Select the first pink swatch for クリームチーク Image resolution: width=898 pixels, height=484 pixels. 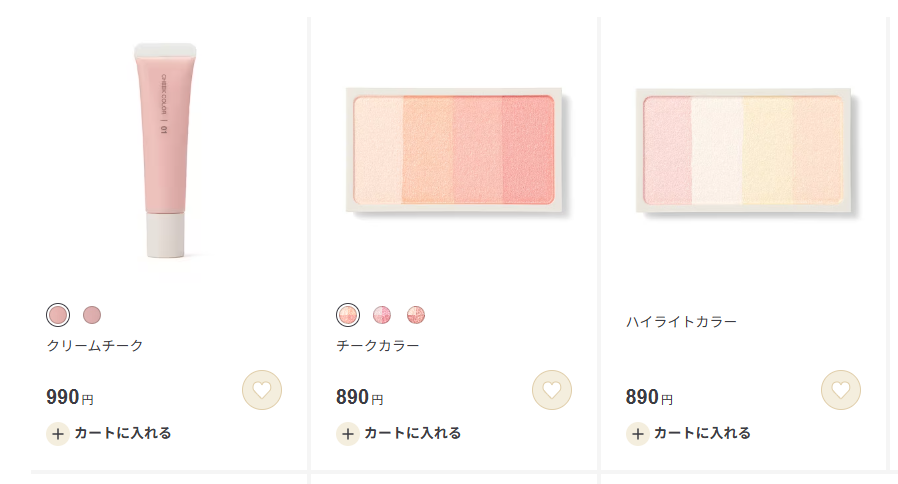[x=58, y=315]
